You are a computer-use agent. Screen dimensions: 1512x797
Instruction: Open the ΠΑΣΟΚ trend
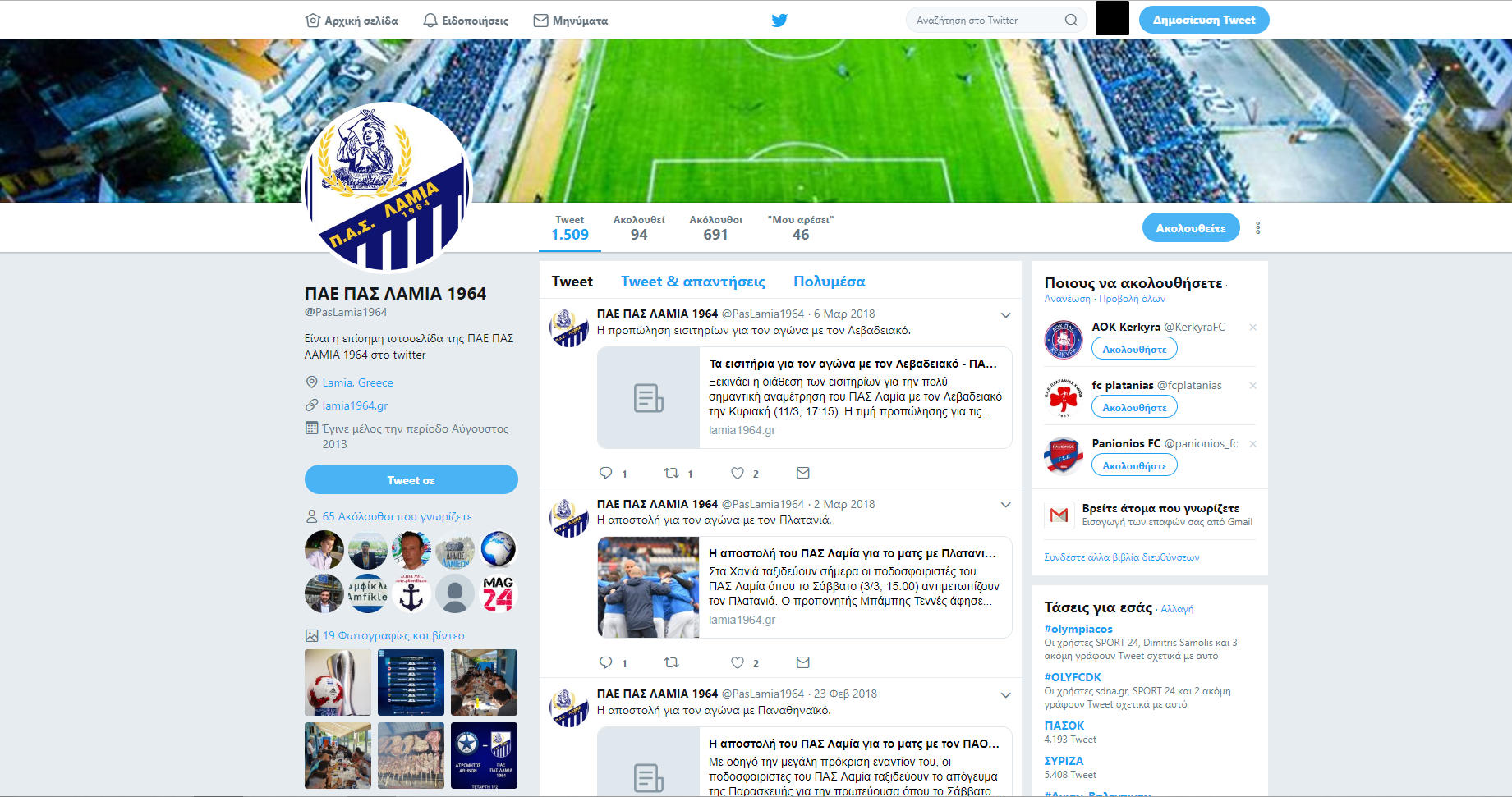pyautogui.click(x=1064, y=726)
